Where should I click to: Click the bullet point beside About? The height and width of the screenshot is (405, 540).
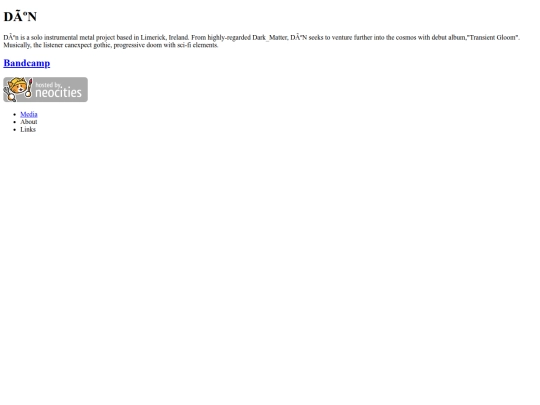14,122
